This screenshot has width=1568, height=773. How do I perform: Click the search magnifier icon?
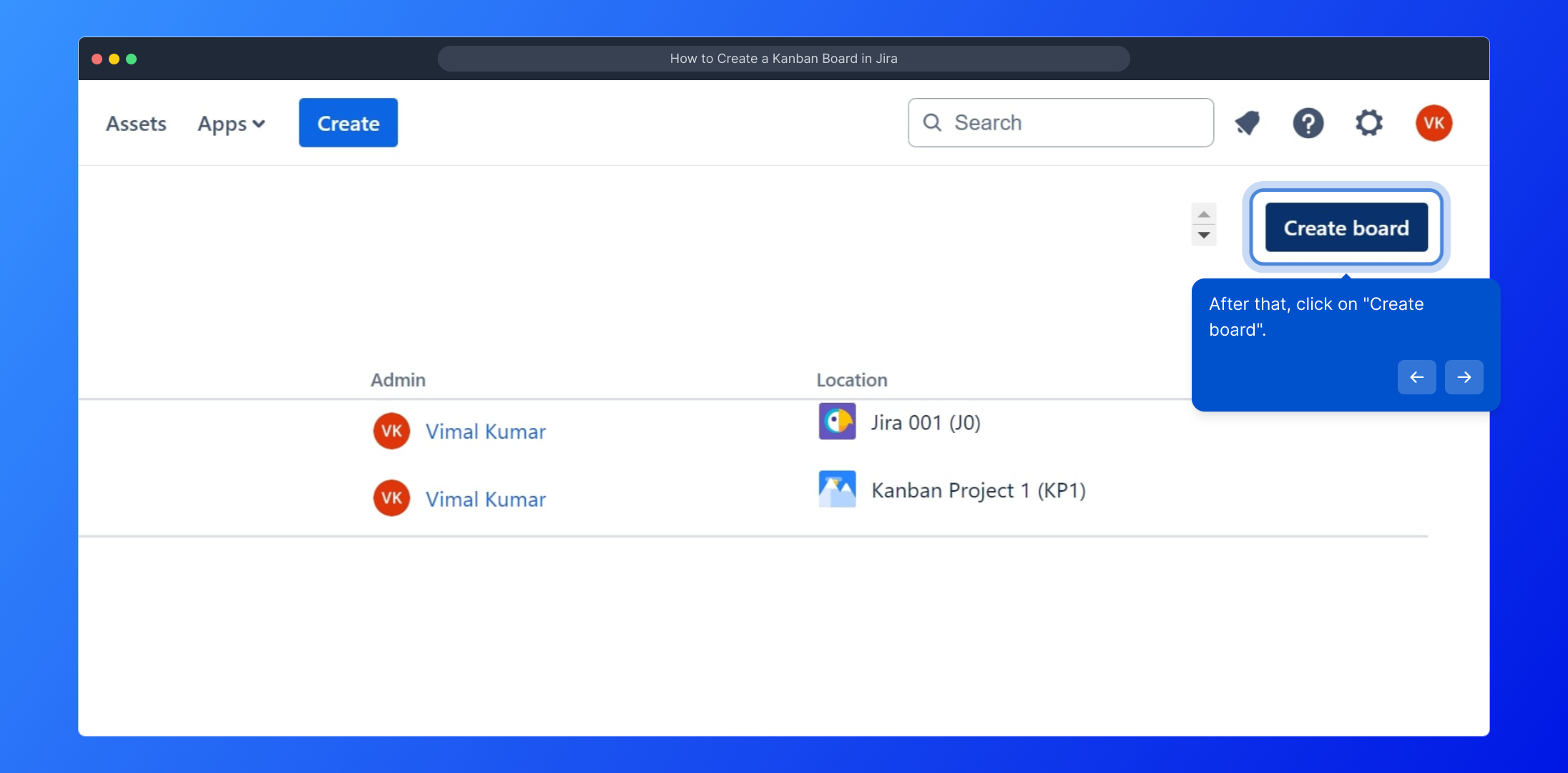(x=932, y=122)
